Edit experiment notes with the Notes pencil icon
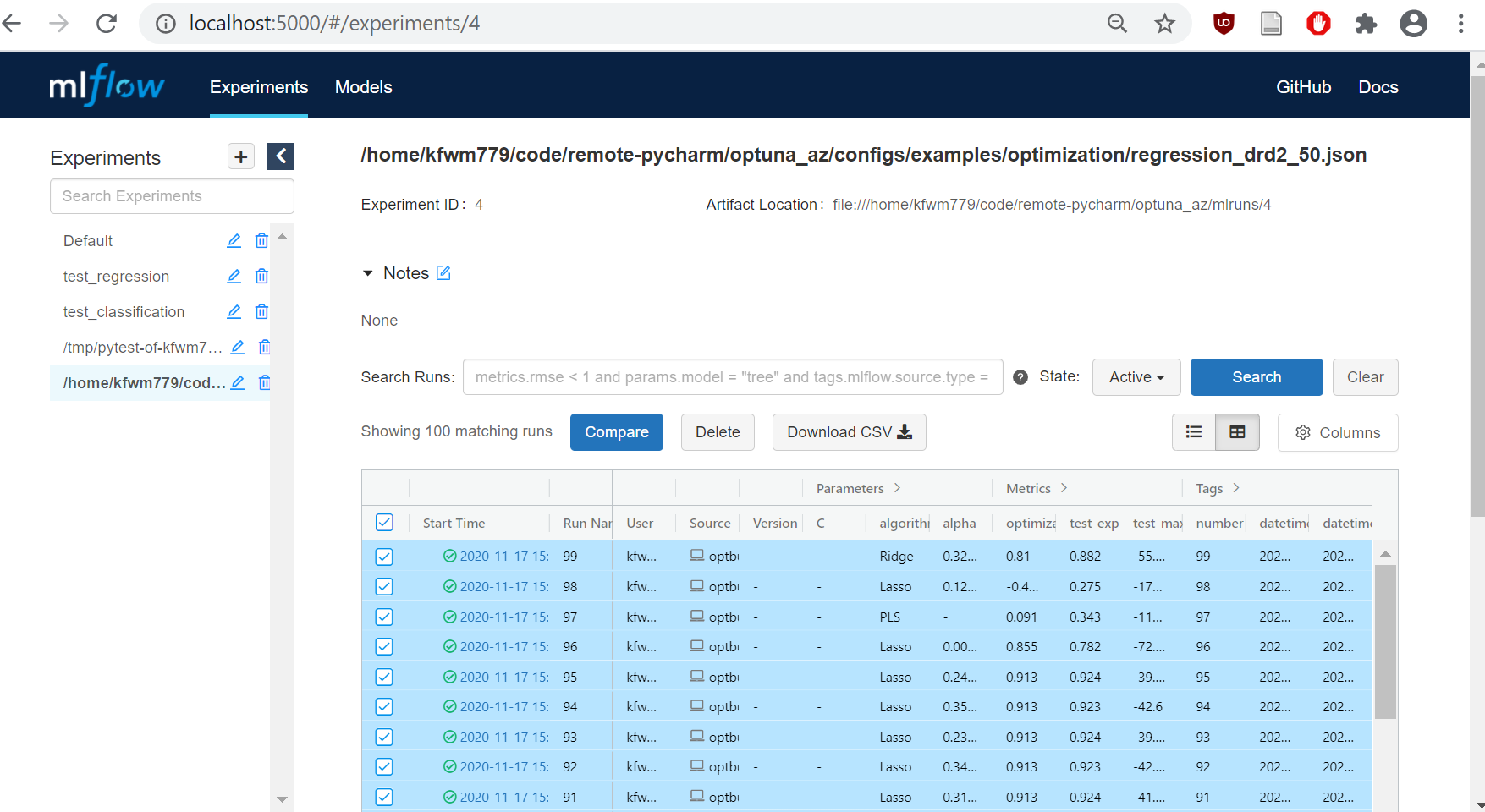 click(x=443, y=273)
